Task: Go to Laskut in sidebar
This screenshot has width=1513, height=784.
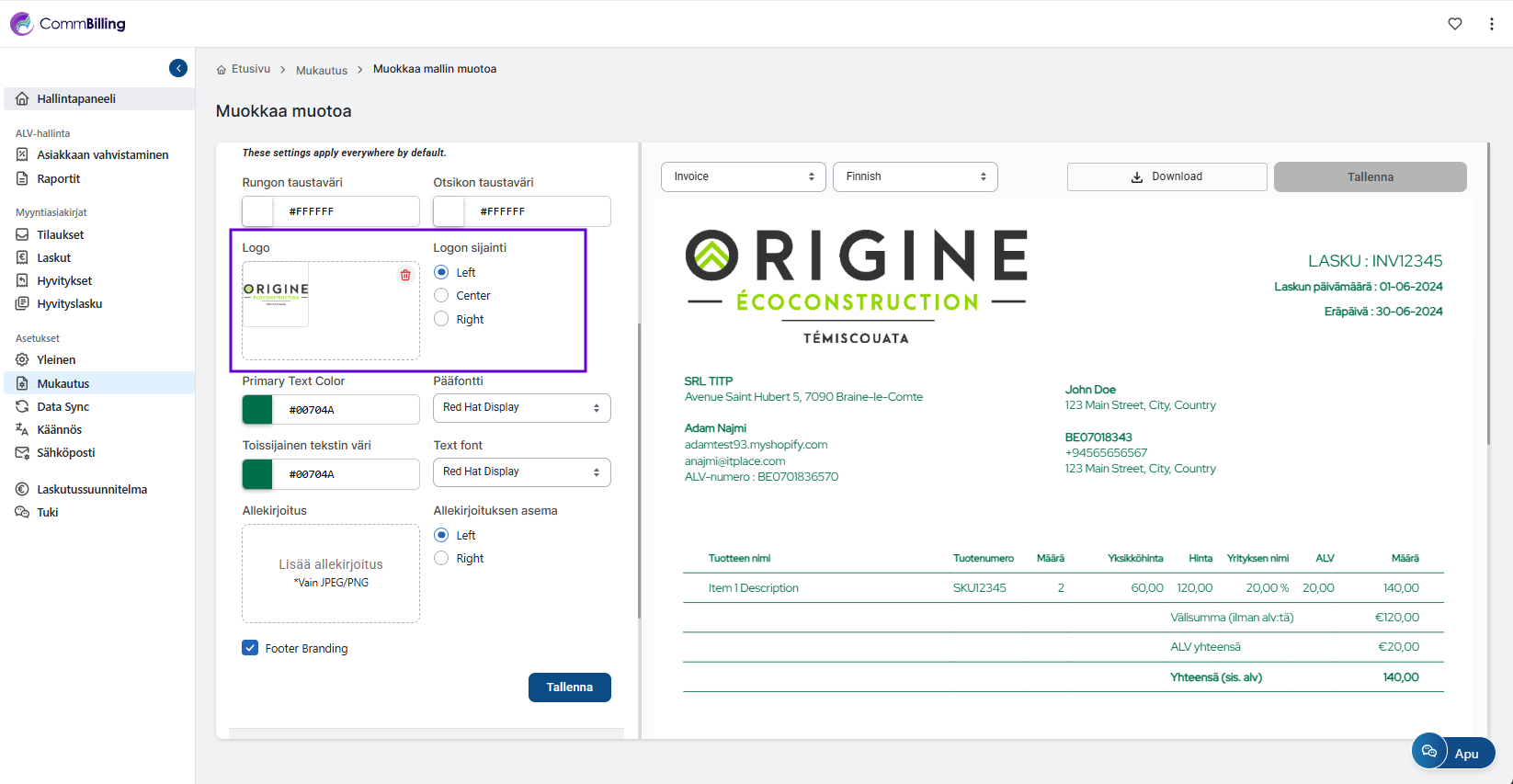Action: coord(54,258)
